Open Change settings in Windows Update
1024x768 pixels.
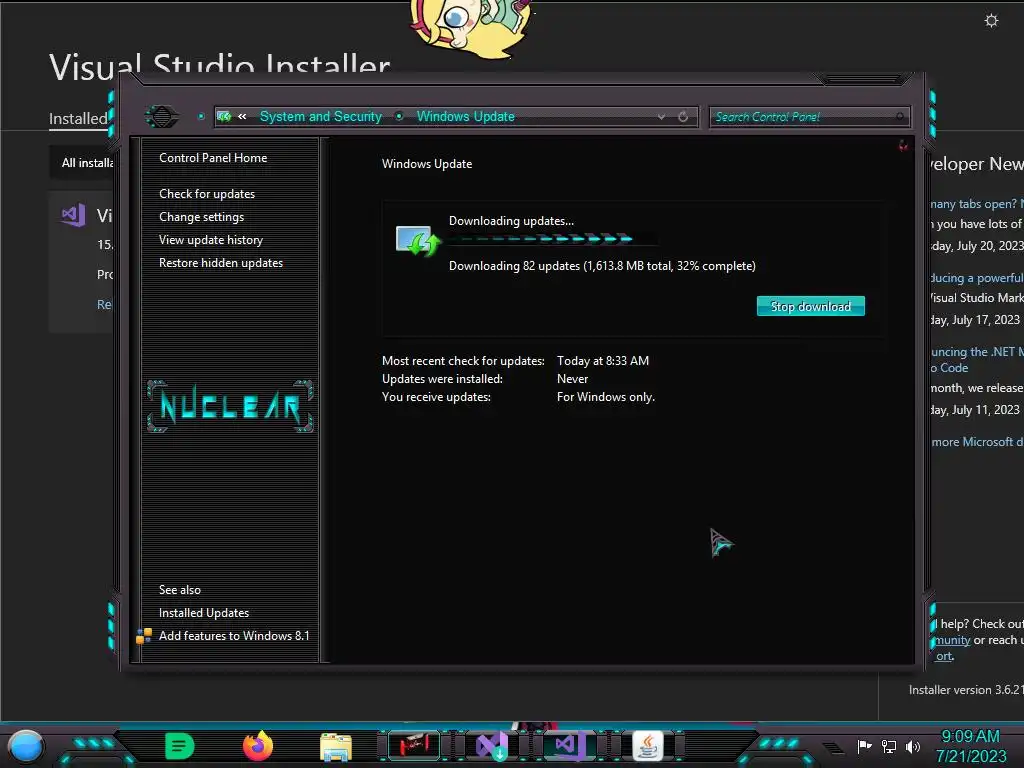coord(201,217)
